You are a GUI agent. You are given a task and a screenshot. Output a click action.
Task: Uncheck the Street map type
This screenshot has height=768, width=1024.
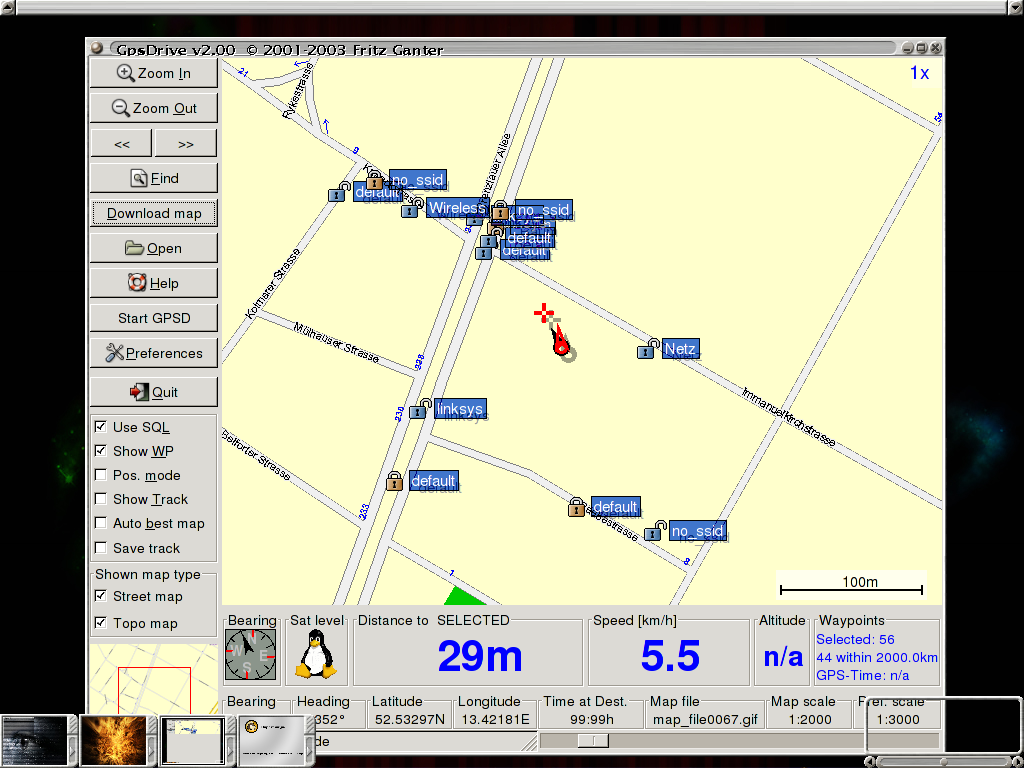coord(101,596)
